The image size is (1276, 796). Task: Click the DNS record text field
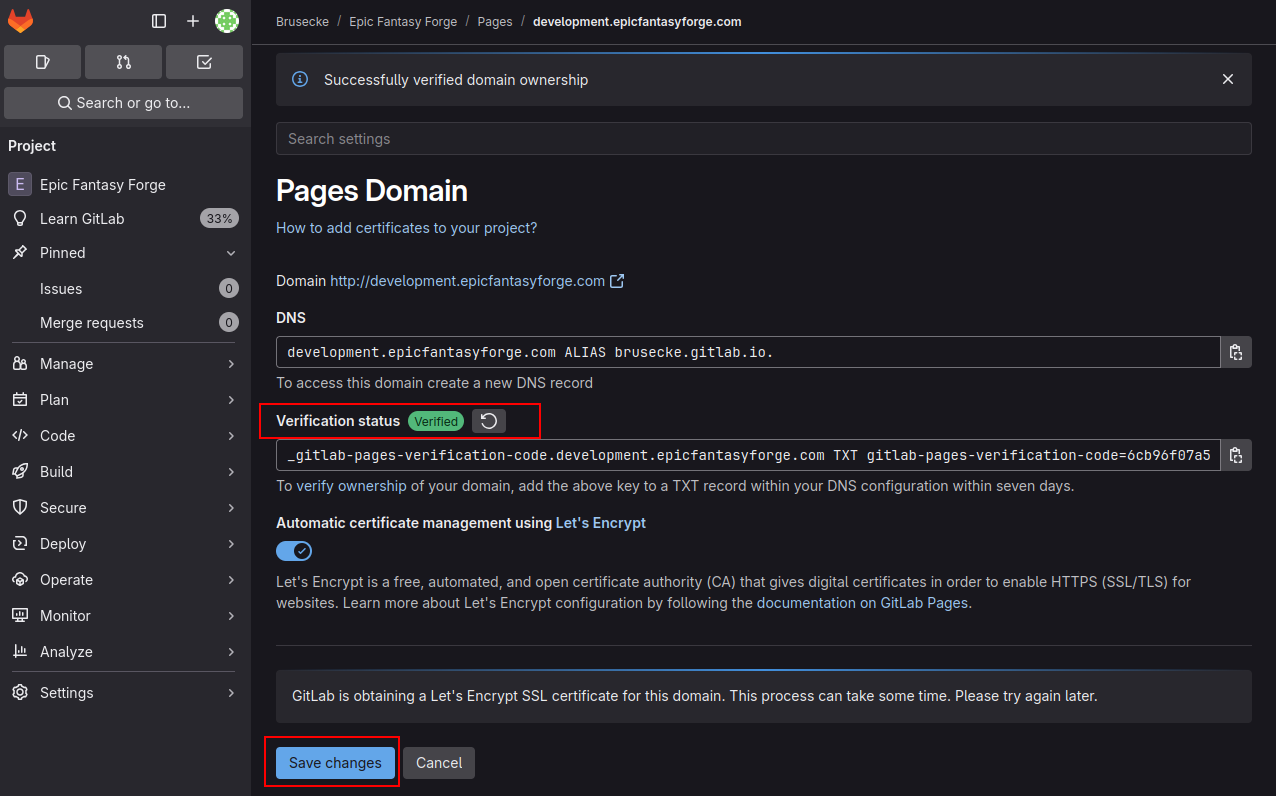tap(748, 352)
